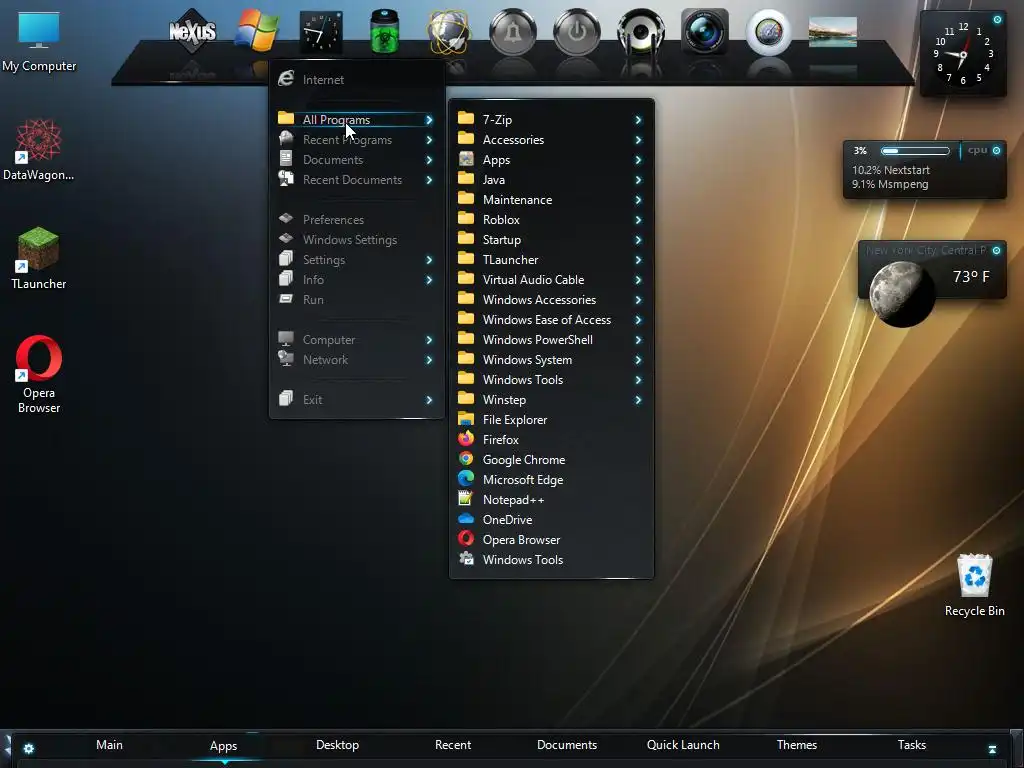Switch to the Main shelf tab
1024x768 pixels.
pyautogui.click(x=109, y=744)
